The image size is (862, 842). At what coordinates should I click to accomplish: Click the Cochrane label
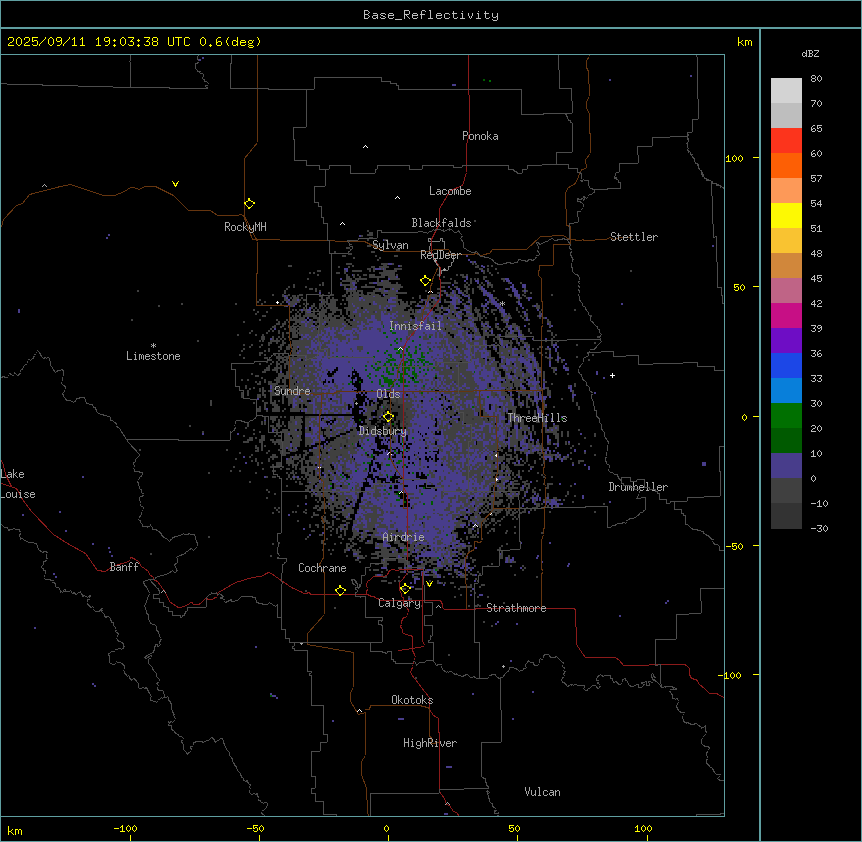tap(322, 568)
